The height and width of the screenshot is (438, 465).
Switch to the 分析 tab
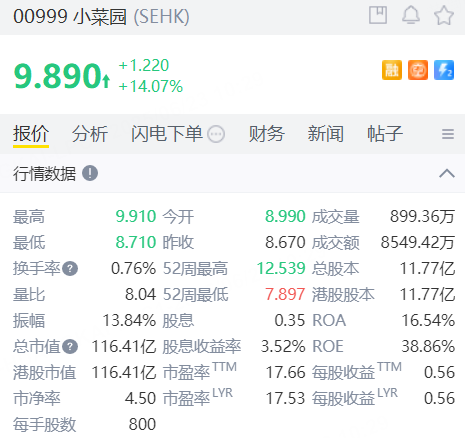[x=90, y=134]
